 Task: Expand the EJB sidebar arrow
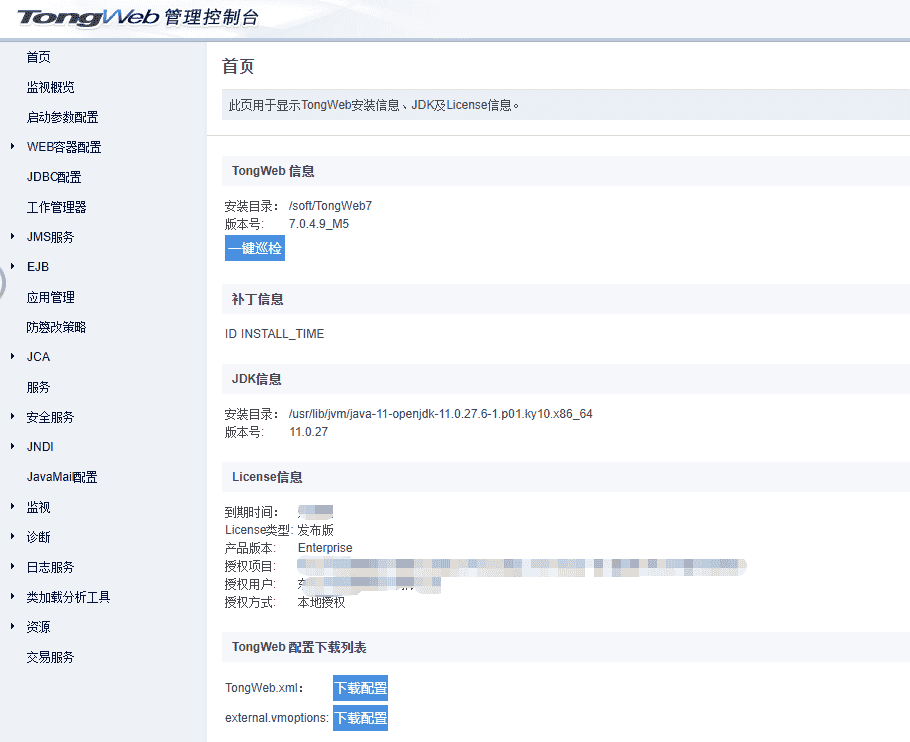[x=12, y=267]
